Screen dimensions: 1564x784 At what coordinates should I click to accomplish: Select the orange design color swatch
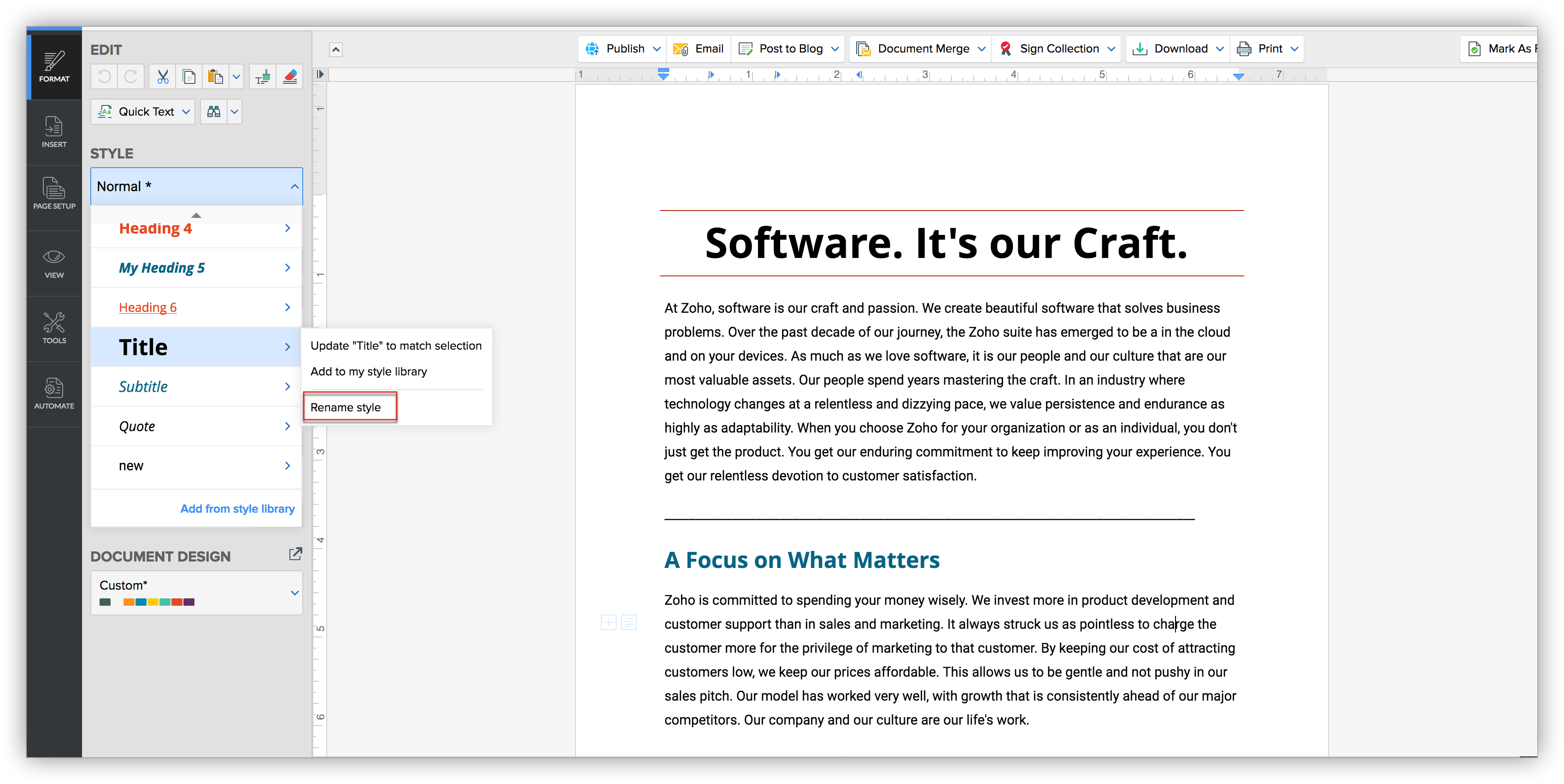coord(129,602)
